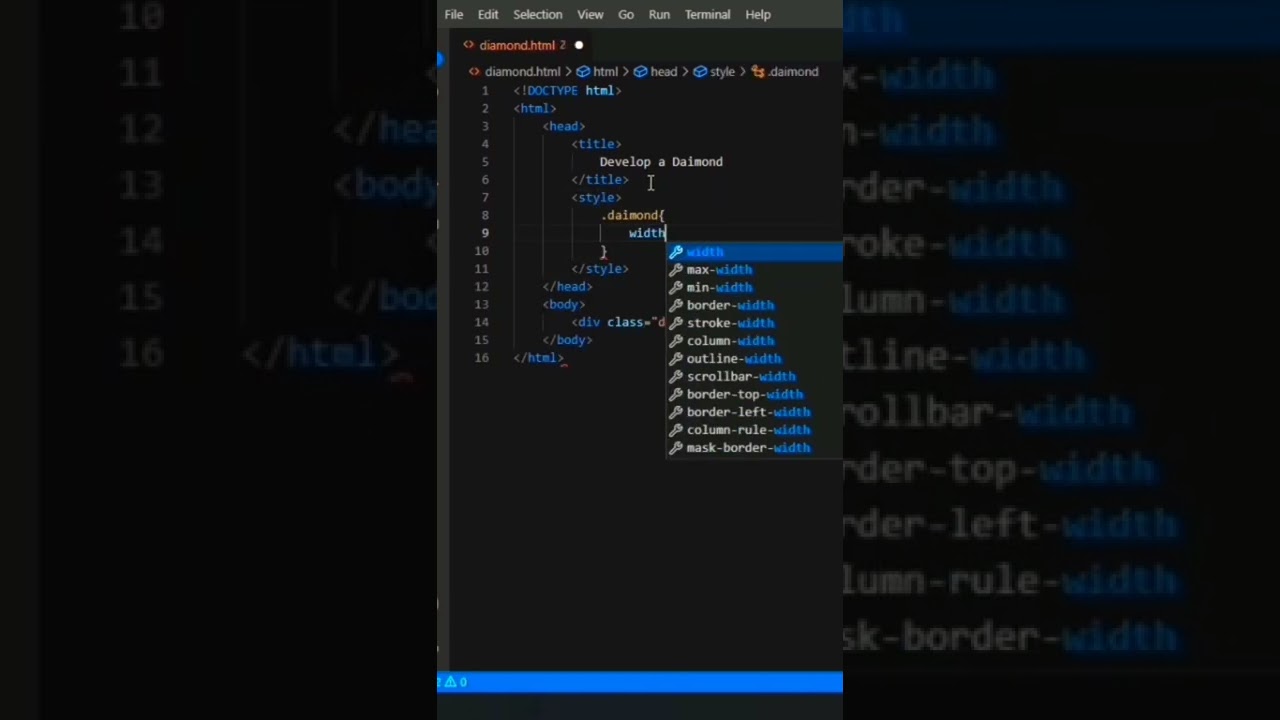Screen dimensions: 1280x720
Task: Click the unsaved dot on diamond.html tab
Action: (579, 45)
